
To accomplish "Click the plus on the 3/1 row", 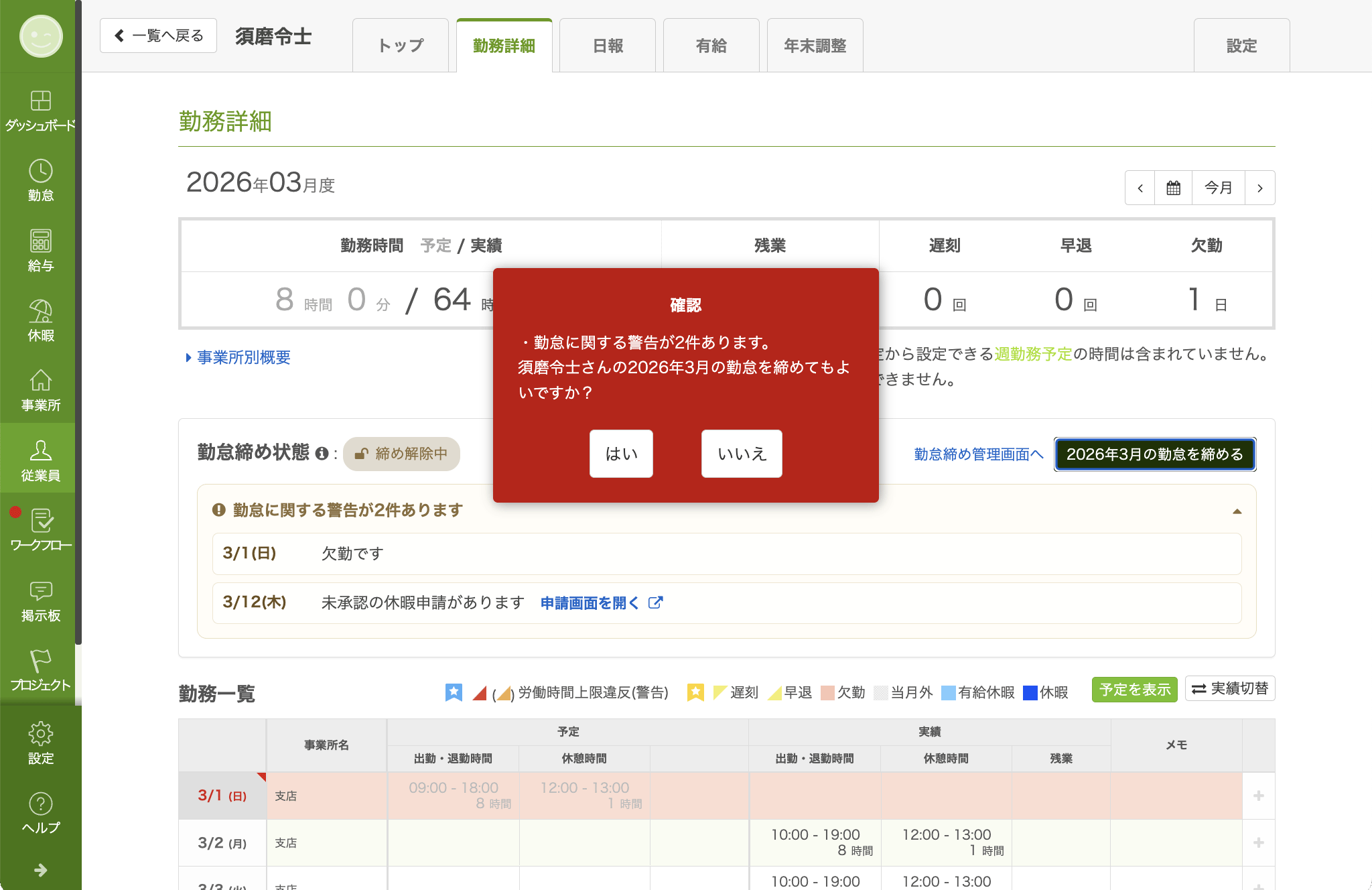I will pyautogui.click(x=1258, y=796).
